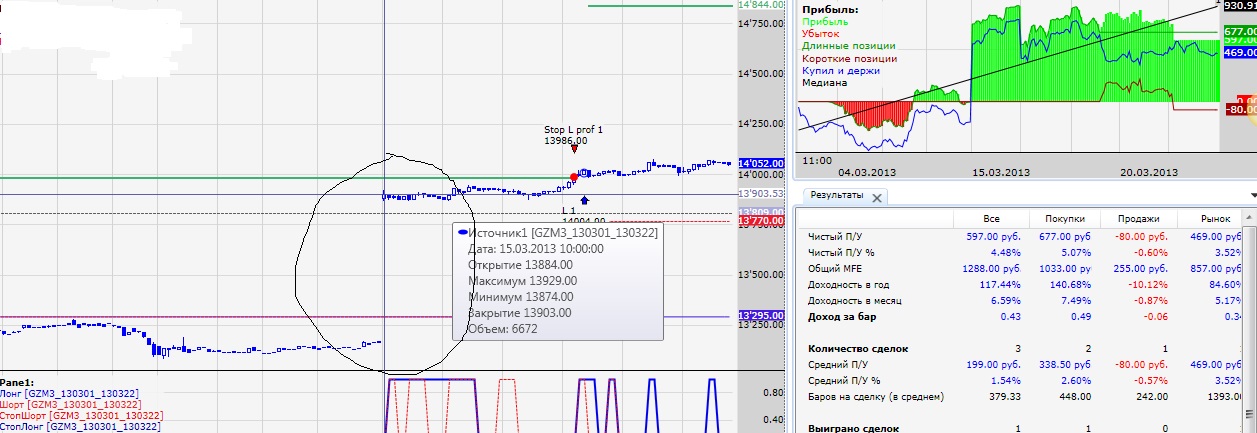This screenshot has width=1257, height=433.
Task: Select the Шорт series in Pane1 legend
Action: 69,404
